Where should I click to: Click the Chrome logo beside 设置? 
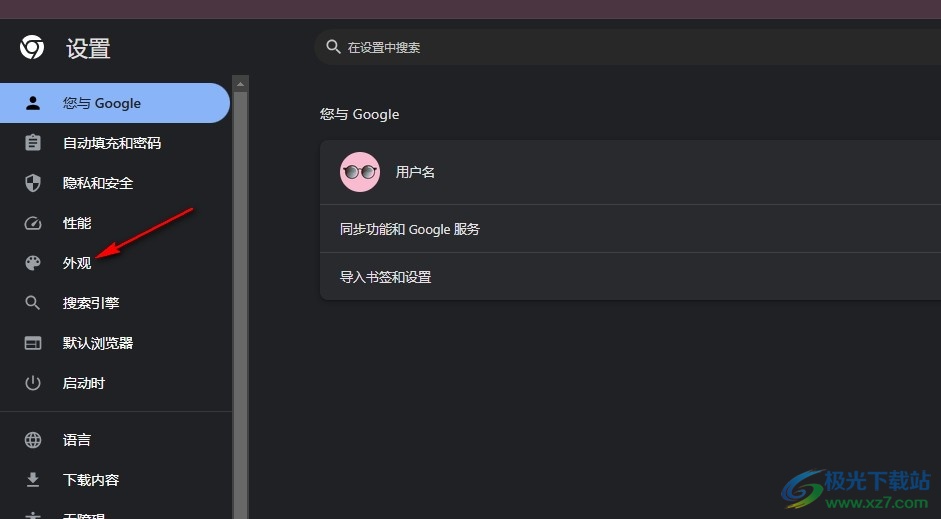click(x=32, y=47)
